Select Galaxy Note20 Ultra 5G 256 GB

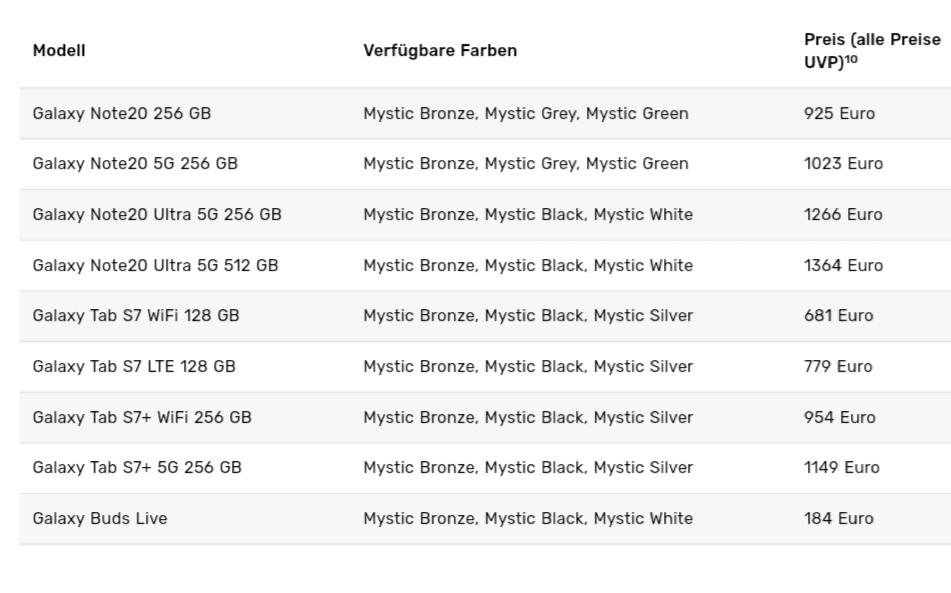tap(157, 215)
